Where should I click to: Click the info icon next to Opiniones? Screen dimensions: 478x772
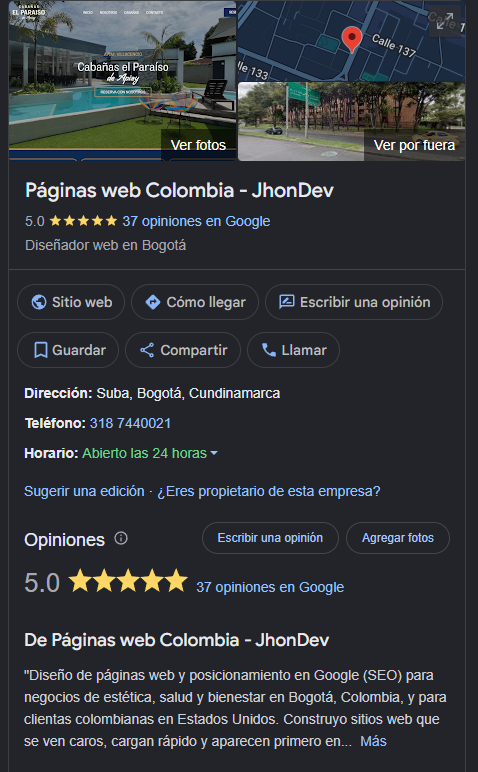click(121, 538)
